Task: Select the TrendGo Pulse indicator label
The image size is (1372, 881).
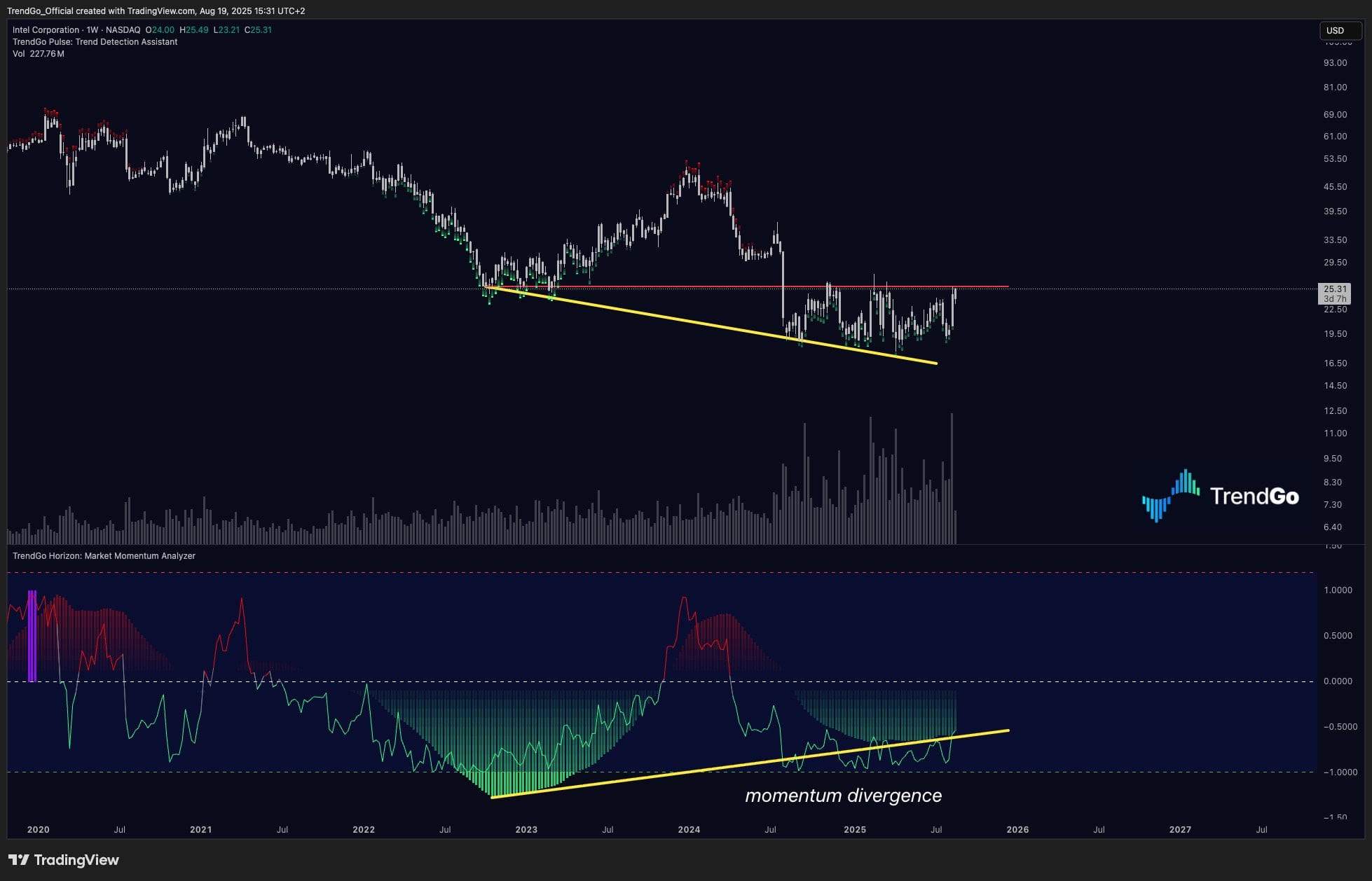Action: pos(95,42)
